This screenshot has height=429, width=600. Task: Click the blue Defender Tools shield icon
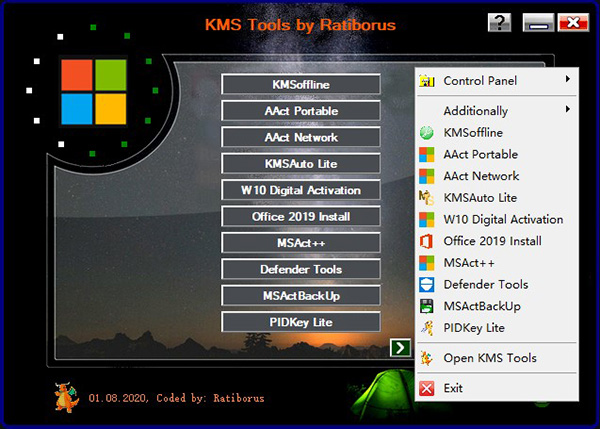[x=426, y=285]
